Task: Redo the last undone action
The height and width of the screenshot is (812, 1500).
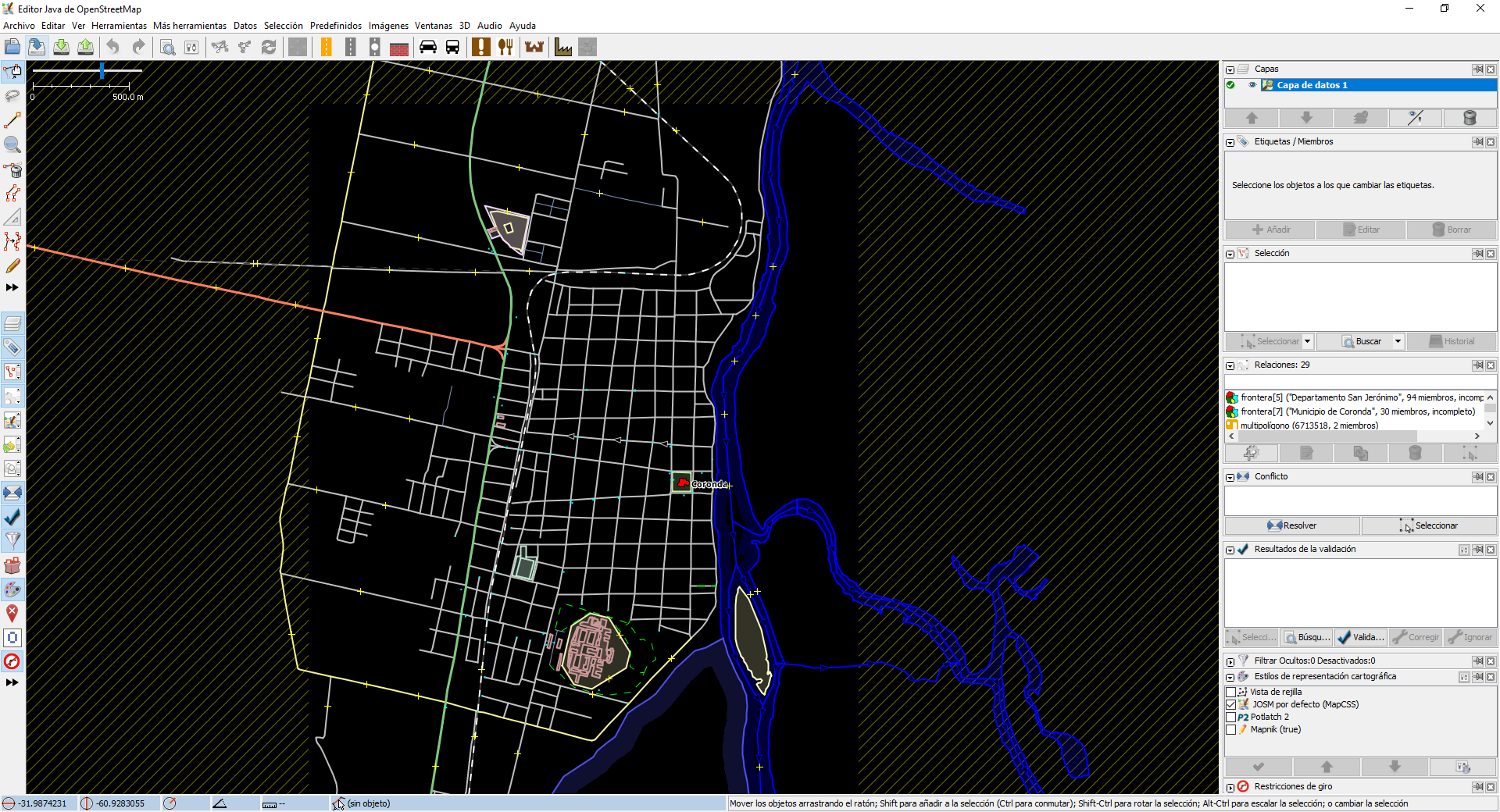Action: (138, 47)
